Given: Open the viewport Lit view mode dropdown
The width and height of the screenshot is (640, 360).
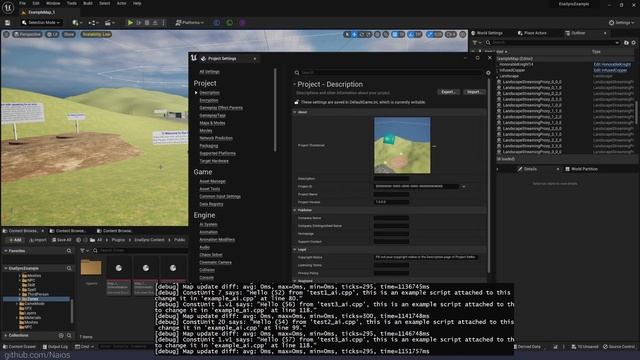Looking at the screenshot, I should click(52, 34).
